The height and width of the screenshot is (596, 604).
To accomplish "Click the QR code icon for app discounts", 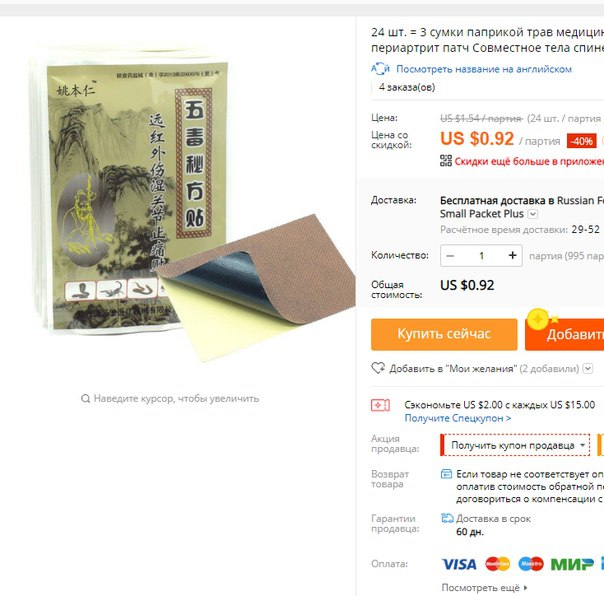I will [446, 161].
